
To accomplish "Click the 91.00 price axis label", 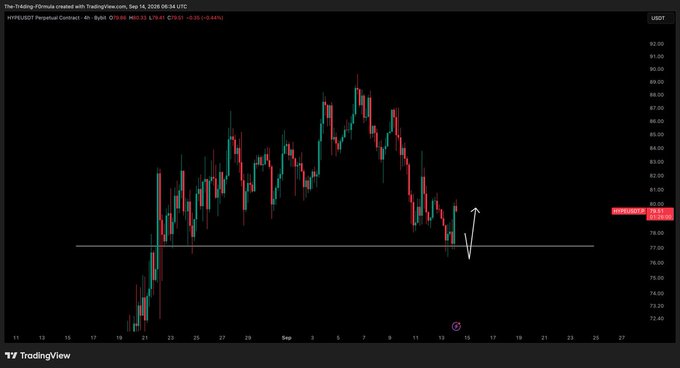I will click(657, 56).
